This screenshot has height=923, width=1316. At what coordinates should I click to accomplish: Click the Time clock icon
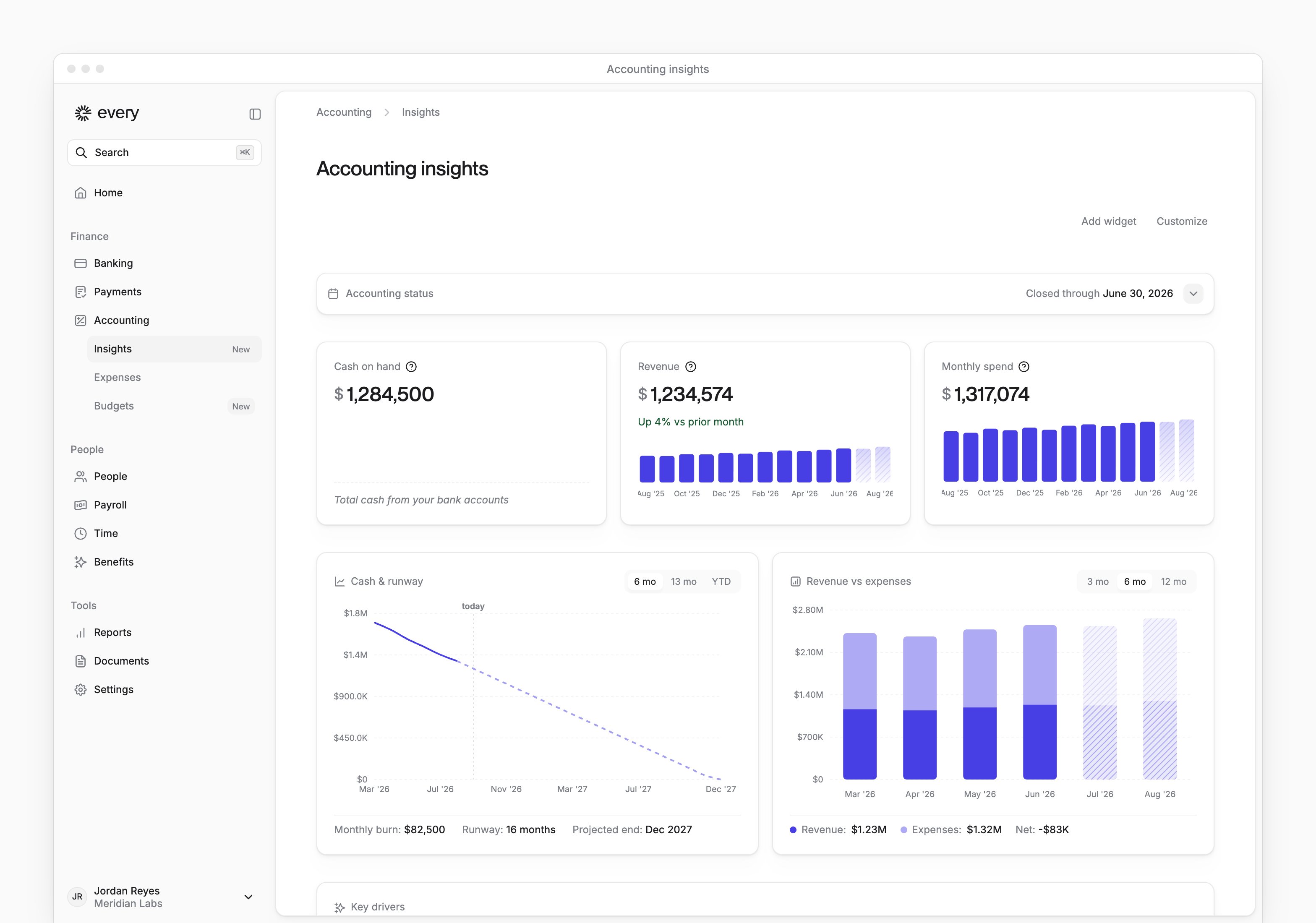(x=81, y=533)
